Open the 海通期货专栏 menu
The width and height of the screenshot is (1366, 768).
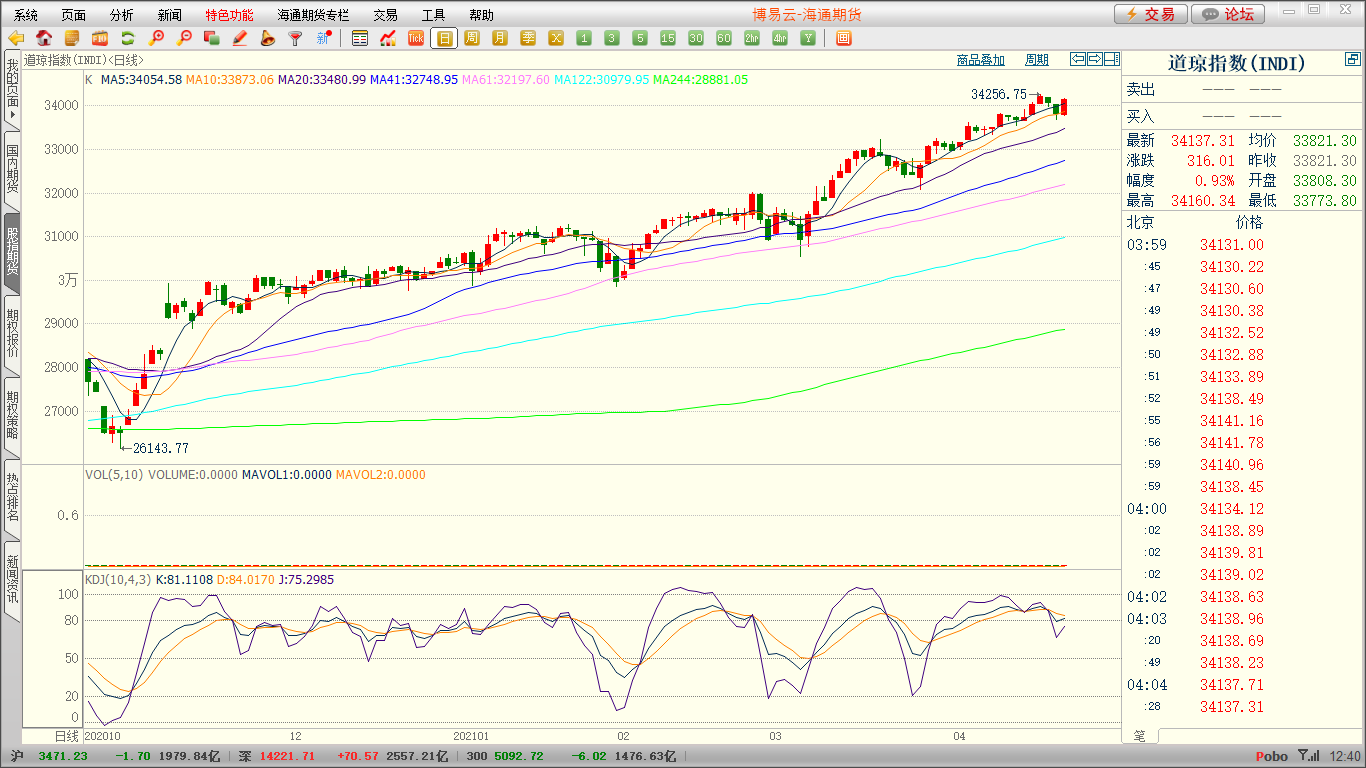[313, 15]
